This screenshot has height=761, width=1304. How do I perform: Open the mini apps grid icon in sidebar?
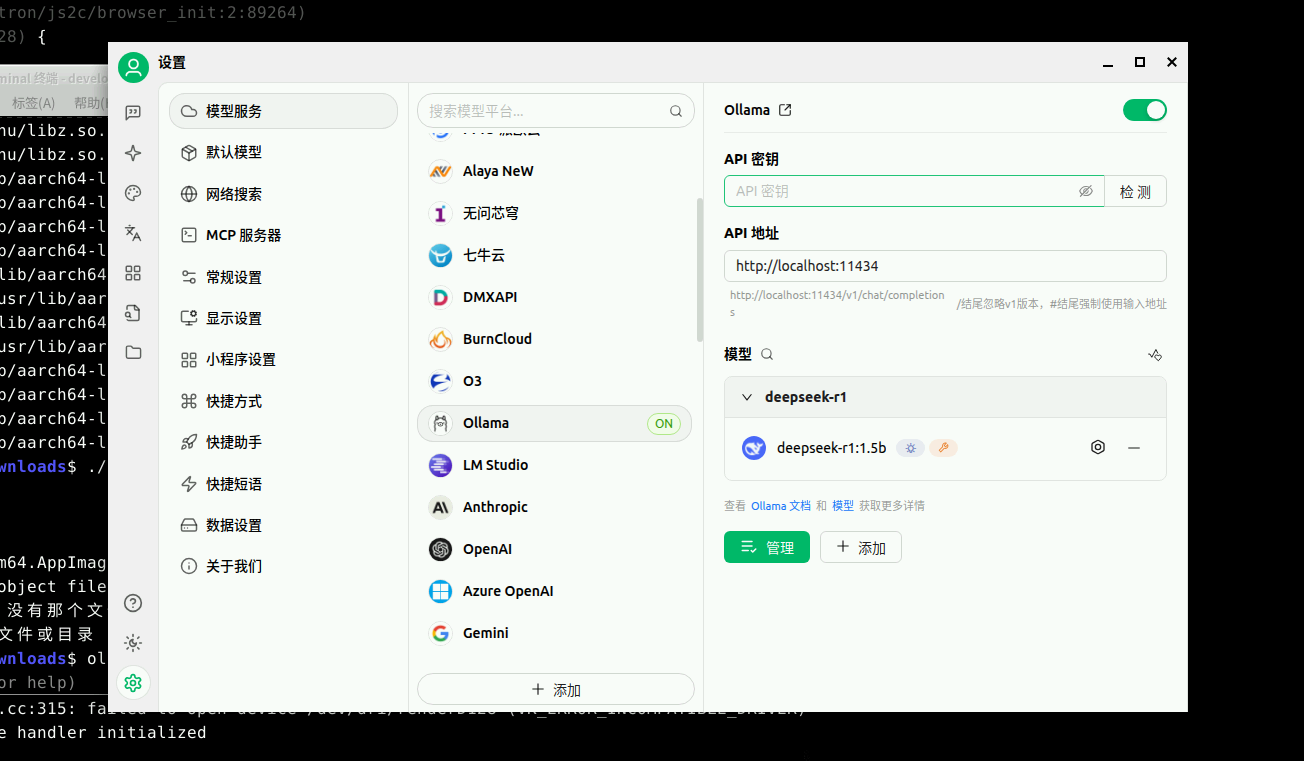click(133, 273)
